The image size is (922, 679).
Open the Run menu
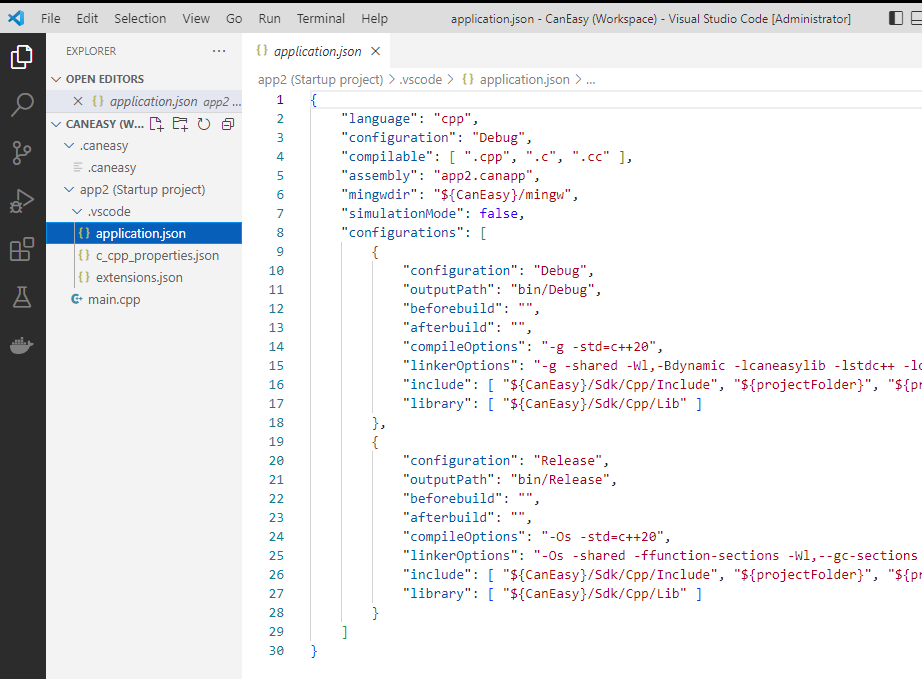click(269, 18)
